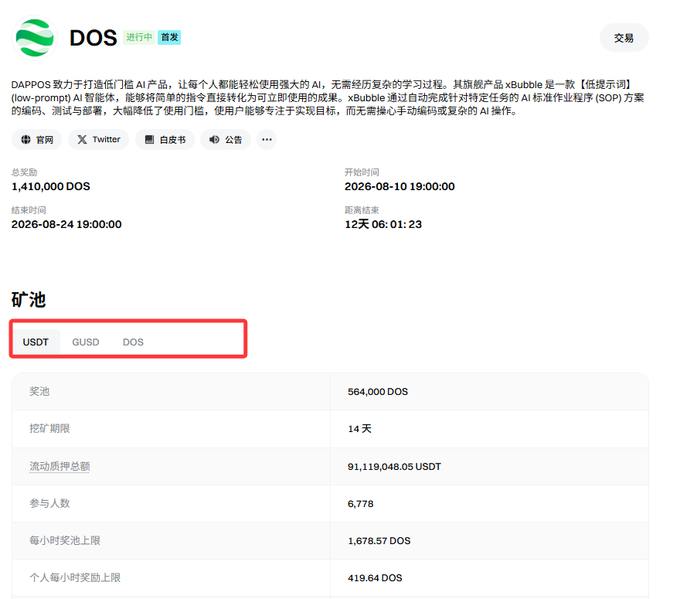The width and height of the screenshot is (680, 599).
Task: Click the 首发 badge
Action: pyautogui.click(x=169, y=37)
